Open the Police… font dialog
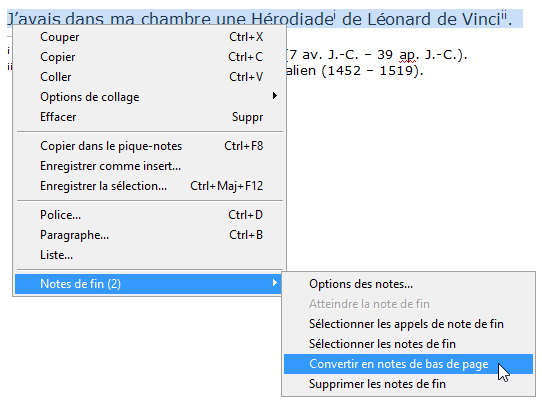 point(150,215)
